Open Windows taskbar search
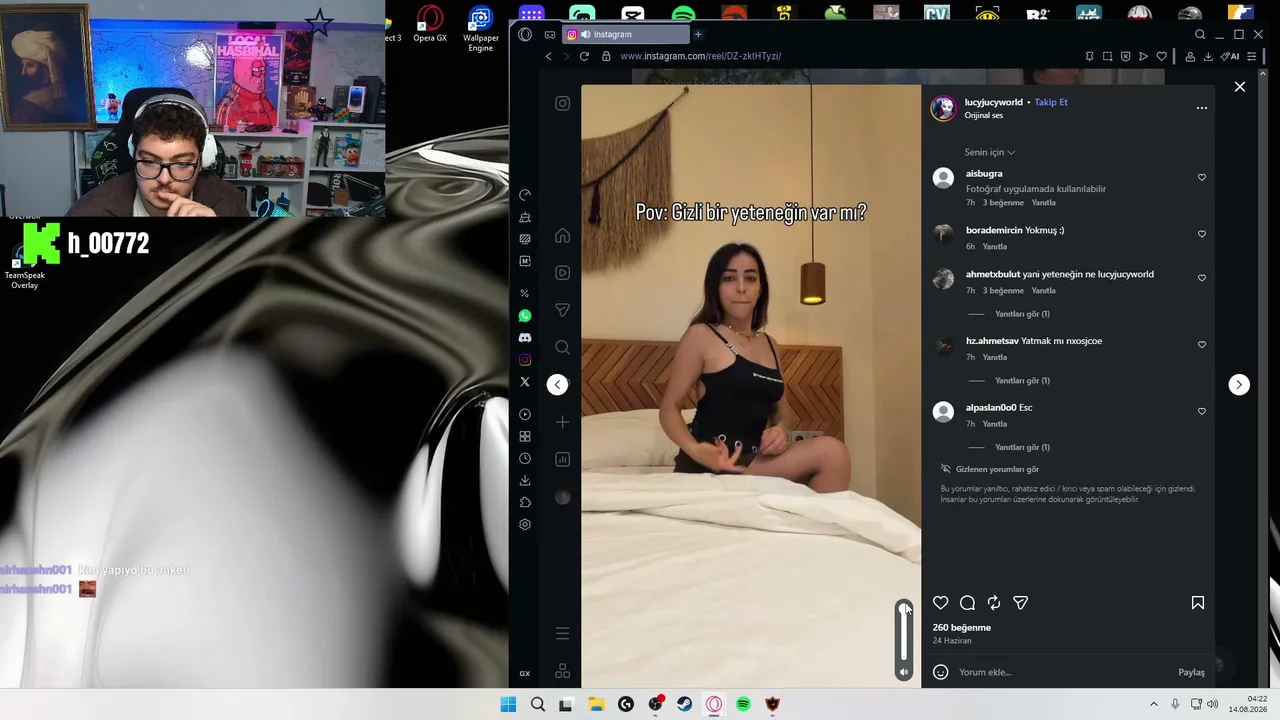The width and height of the screenshot is (1280, 720). point(538,704)
